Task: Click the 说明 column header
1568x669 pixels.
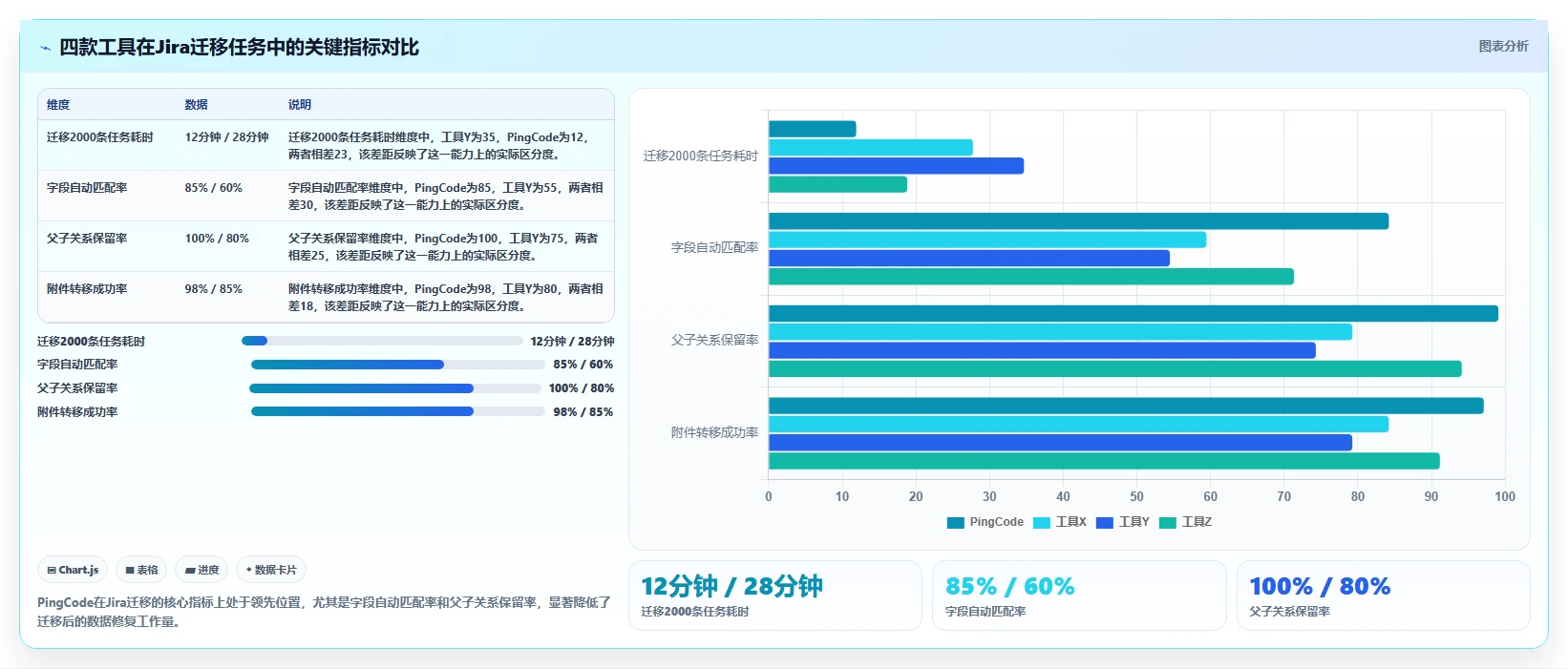Action: (x=300, y=105)
